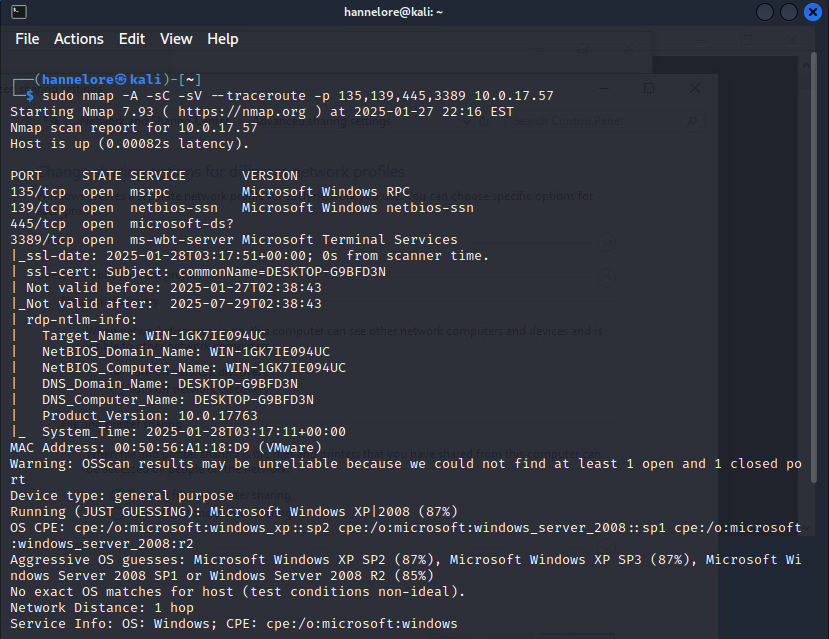Minimize the terminal window
829x639 pixels.
point(765,12)
